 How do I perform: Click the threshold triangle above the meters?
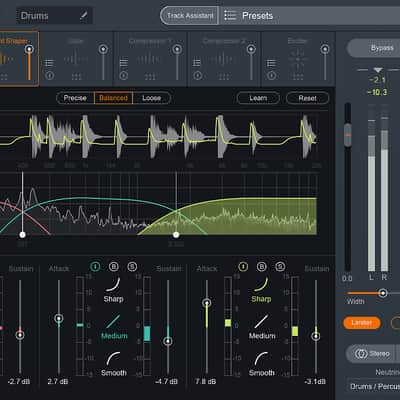(x=378, y=70)
